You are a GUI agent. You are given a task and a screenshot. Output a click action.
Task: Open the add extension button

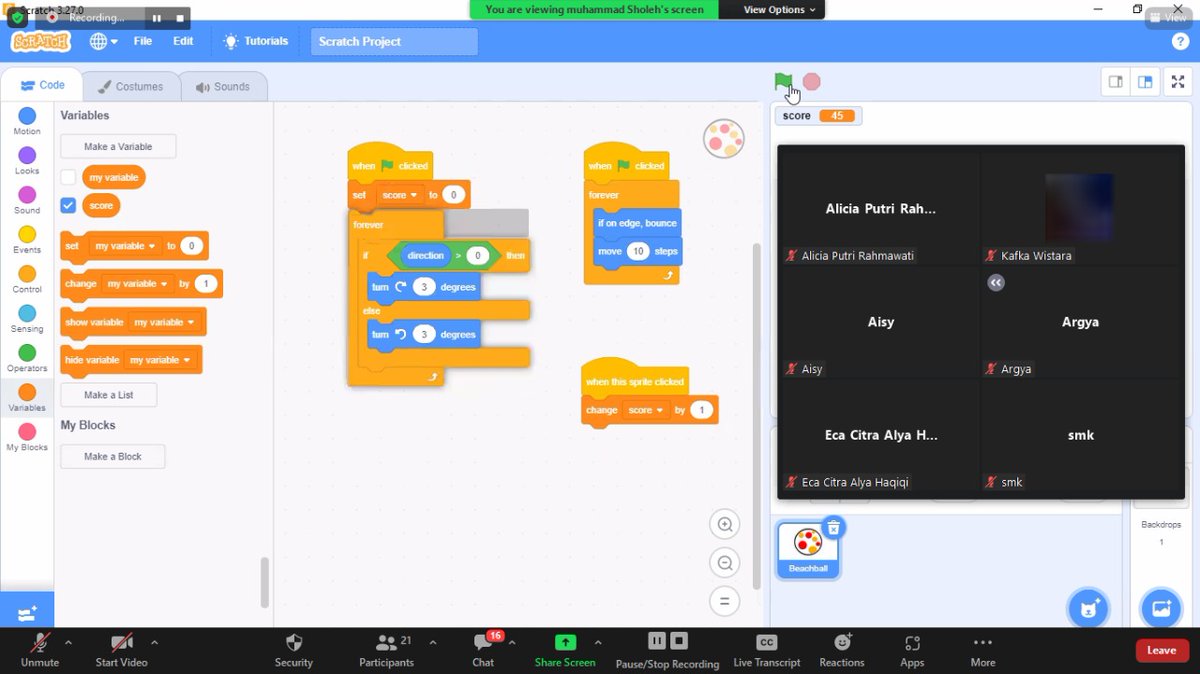(x=27, y=612)
